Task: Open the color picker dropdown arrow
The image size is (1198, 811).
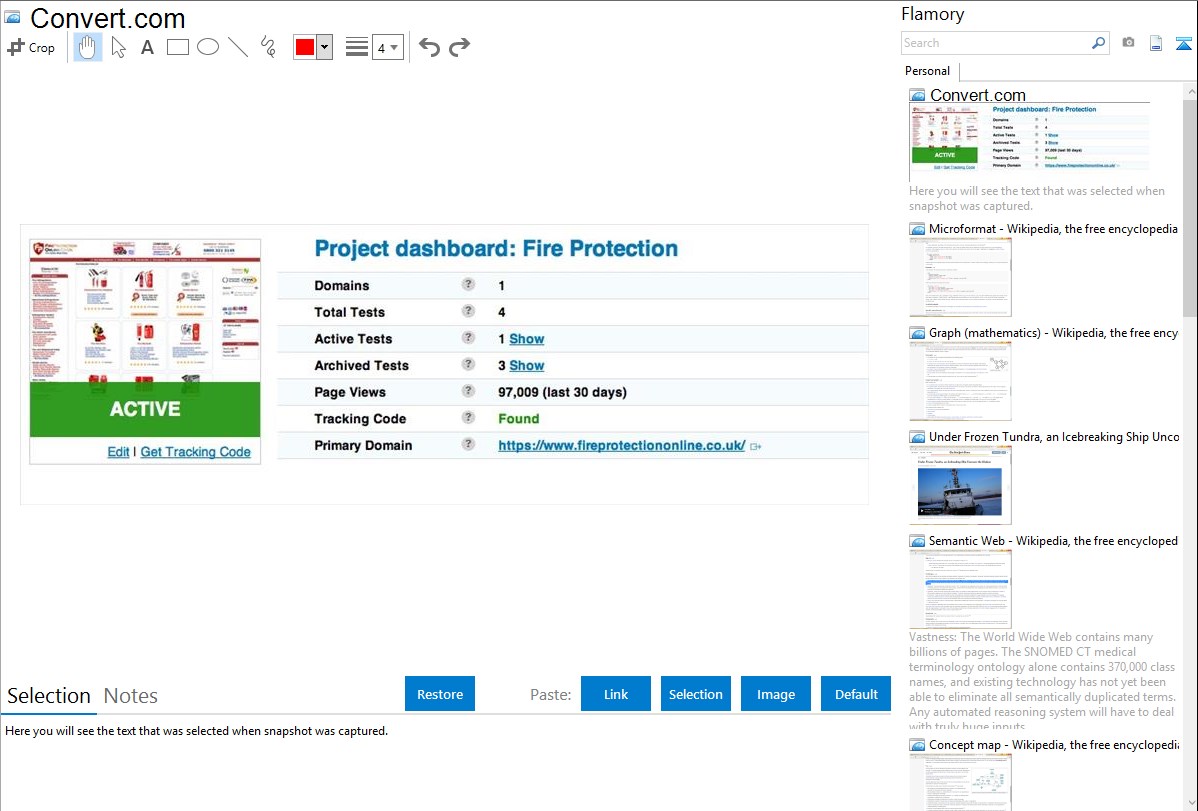Action: click(324, 47)
